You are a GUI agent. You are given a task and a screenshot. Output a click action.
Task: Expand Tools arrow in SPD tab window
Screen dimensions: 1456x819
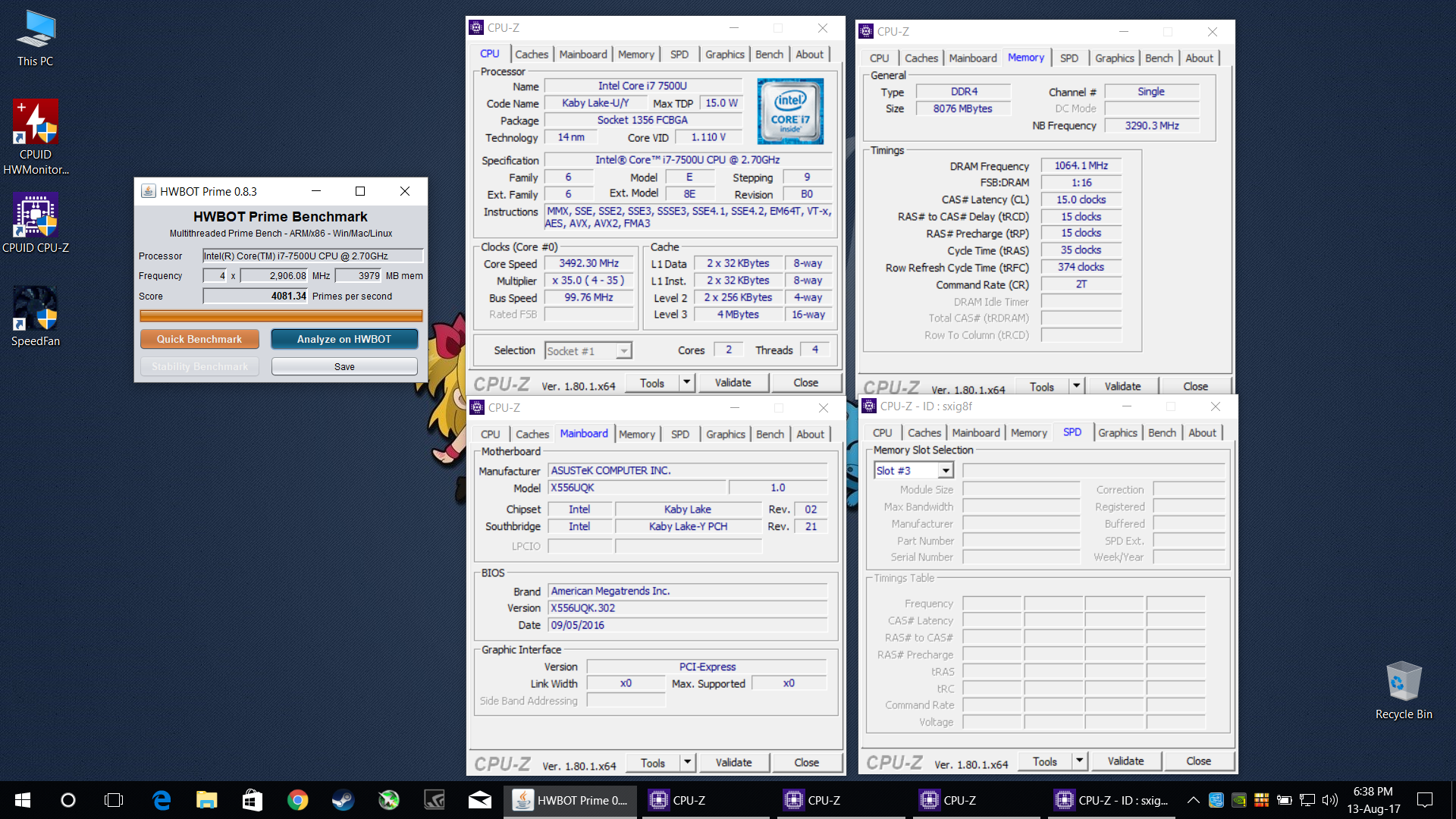pyautogui.click(x=1080, y=761)
